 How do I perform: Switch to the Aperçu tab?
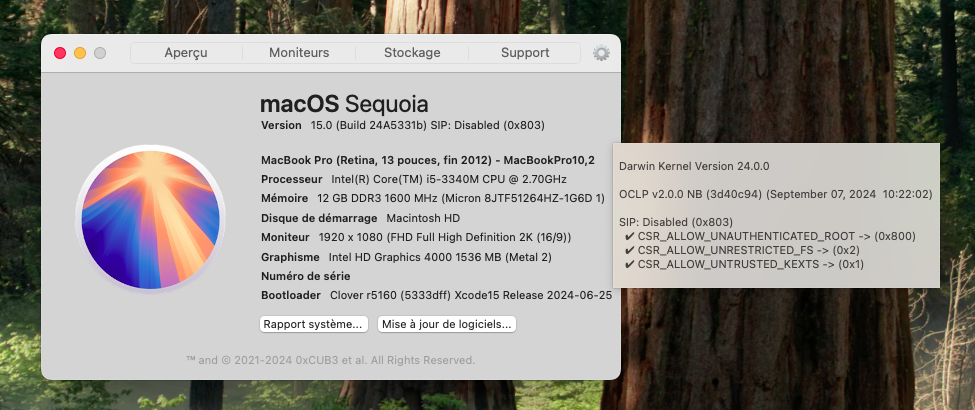point(186,53)
